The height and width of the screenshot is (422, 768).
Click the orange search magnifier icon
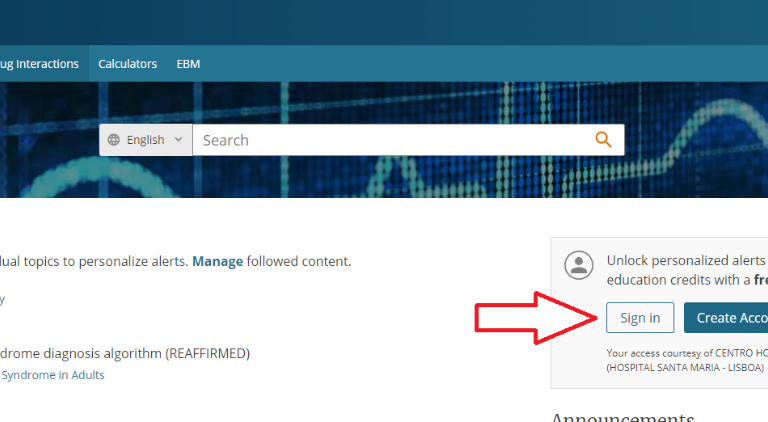[x=603, y=140]
